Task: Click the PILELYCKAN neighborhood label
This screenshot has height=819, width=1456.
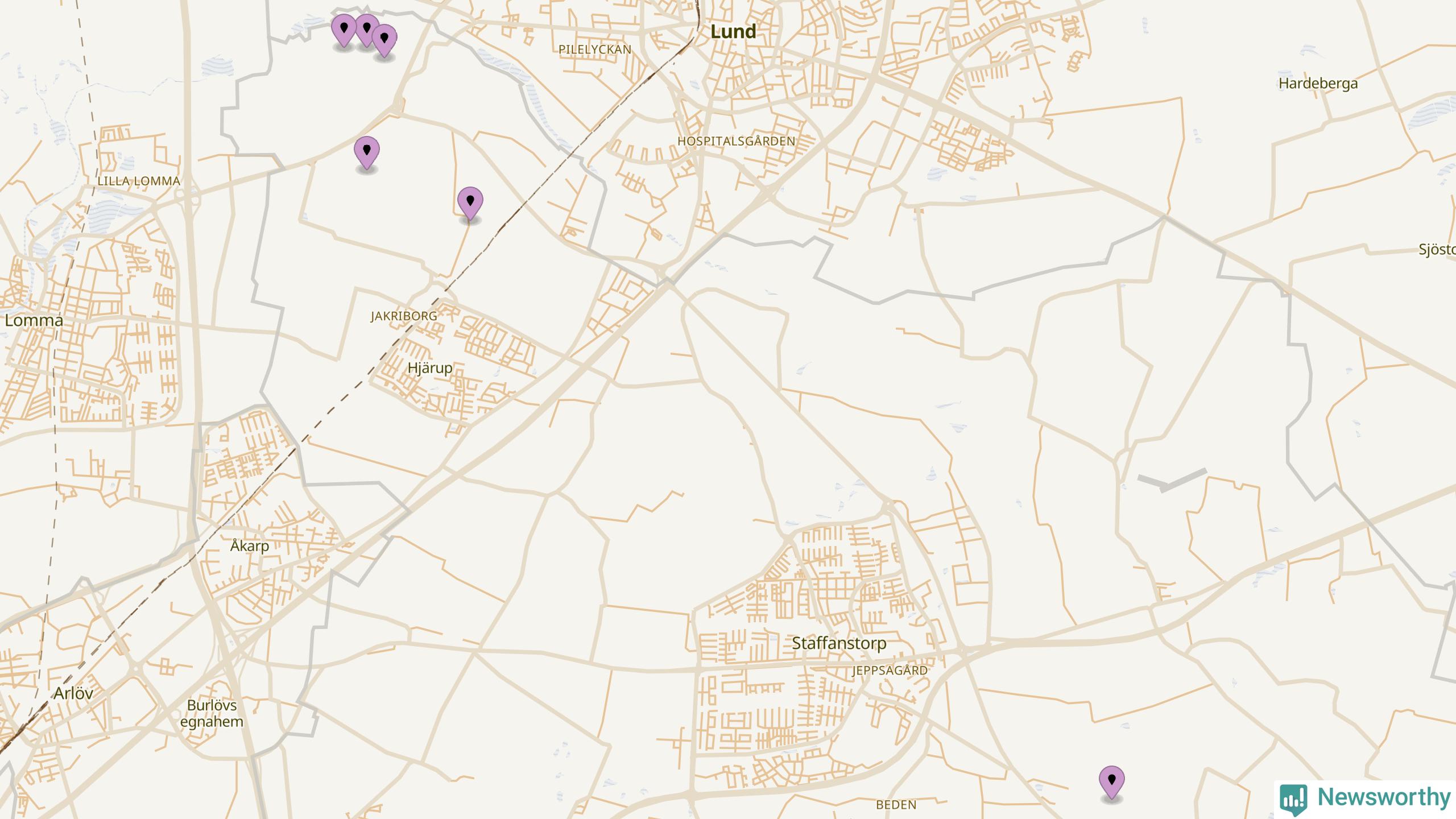Action: pyautogui.click(x=595, y=49)
